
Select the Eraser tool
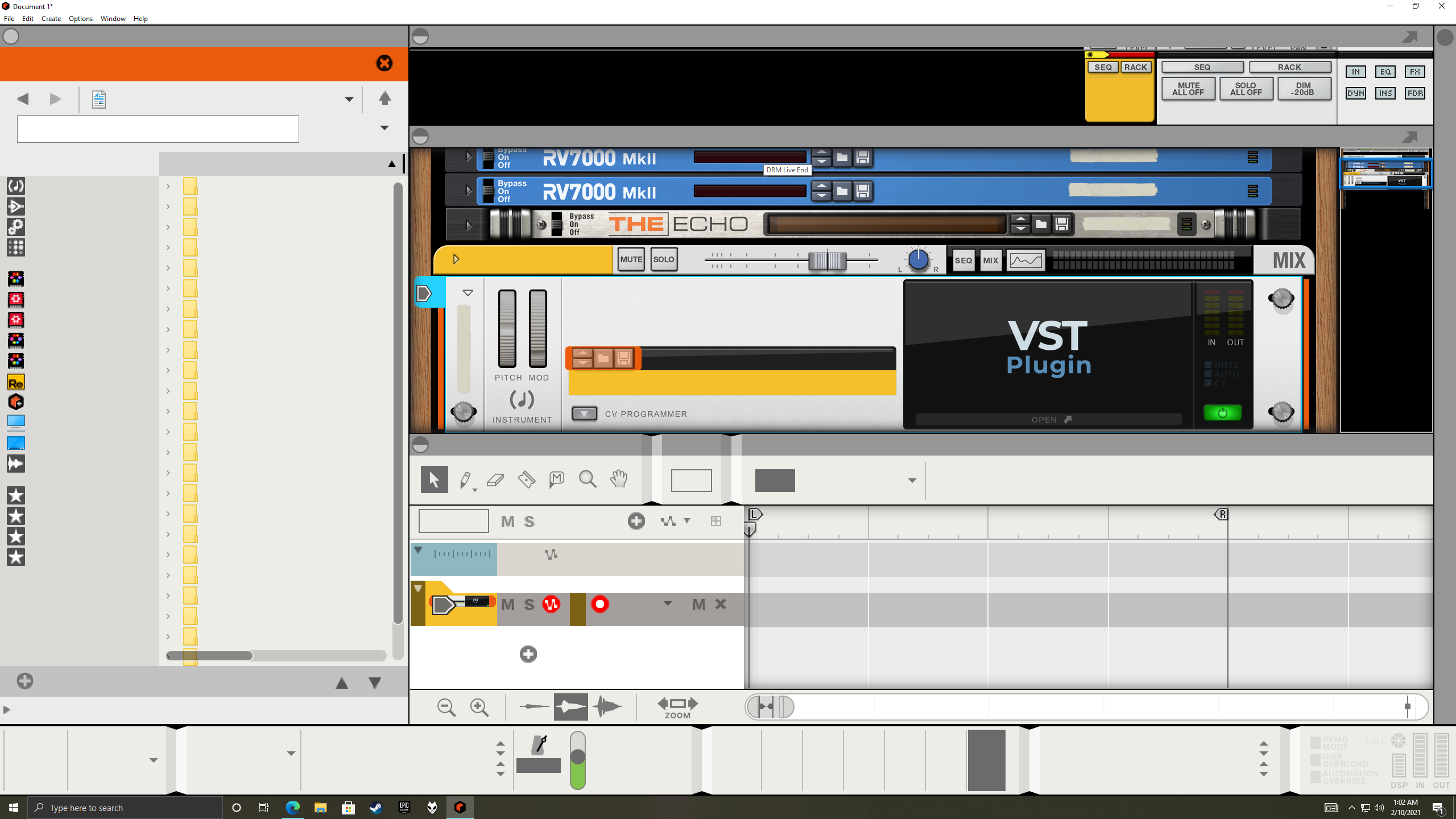(495, 480)
